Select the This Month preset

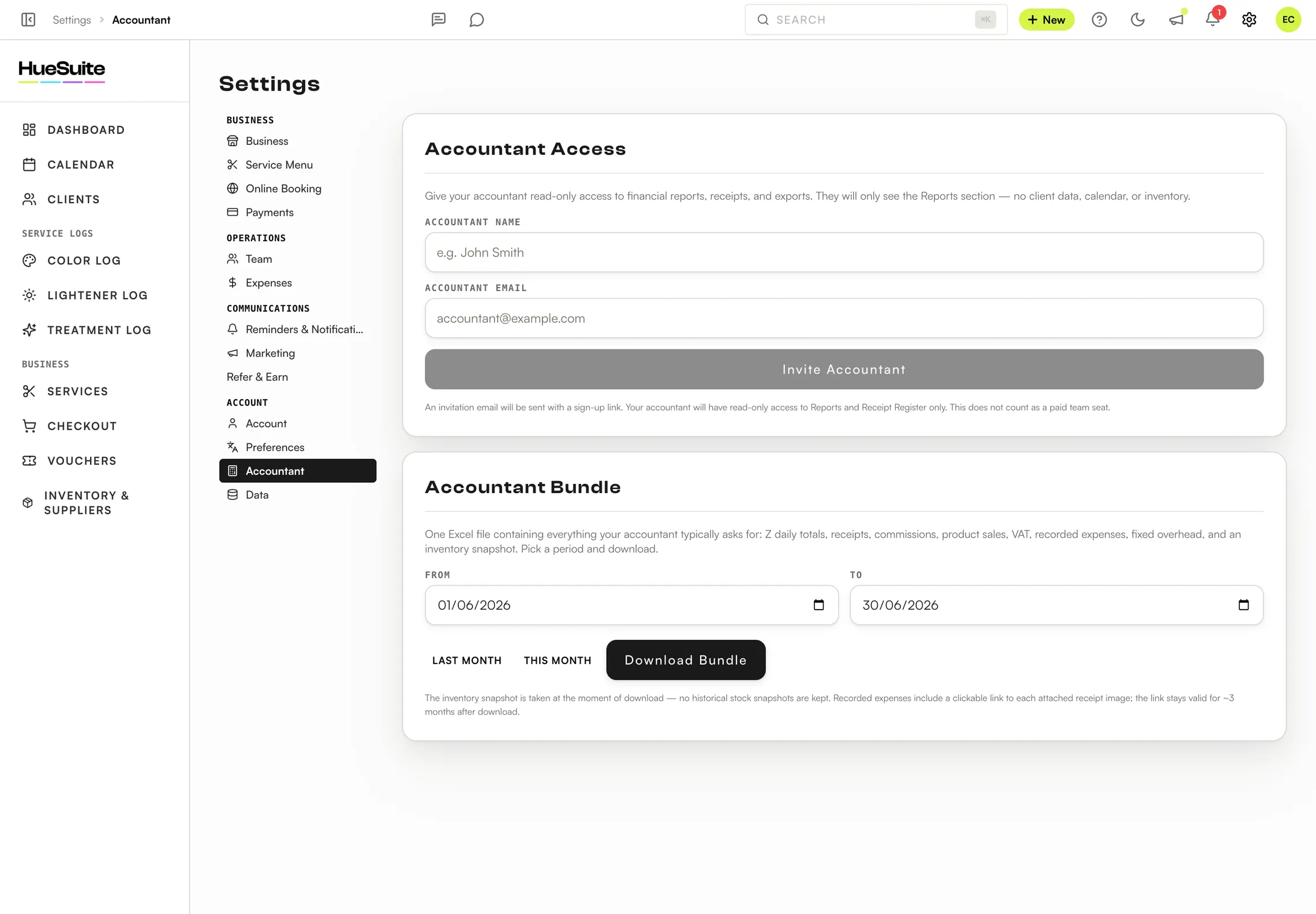[x=558, y=660]
